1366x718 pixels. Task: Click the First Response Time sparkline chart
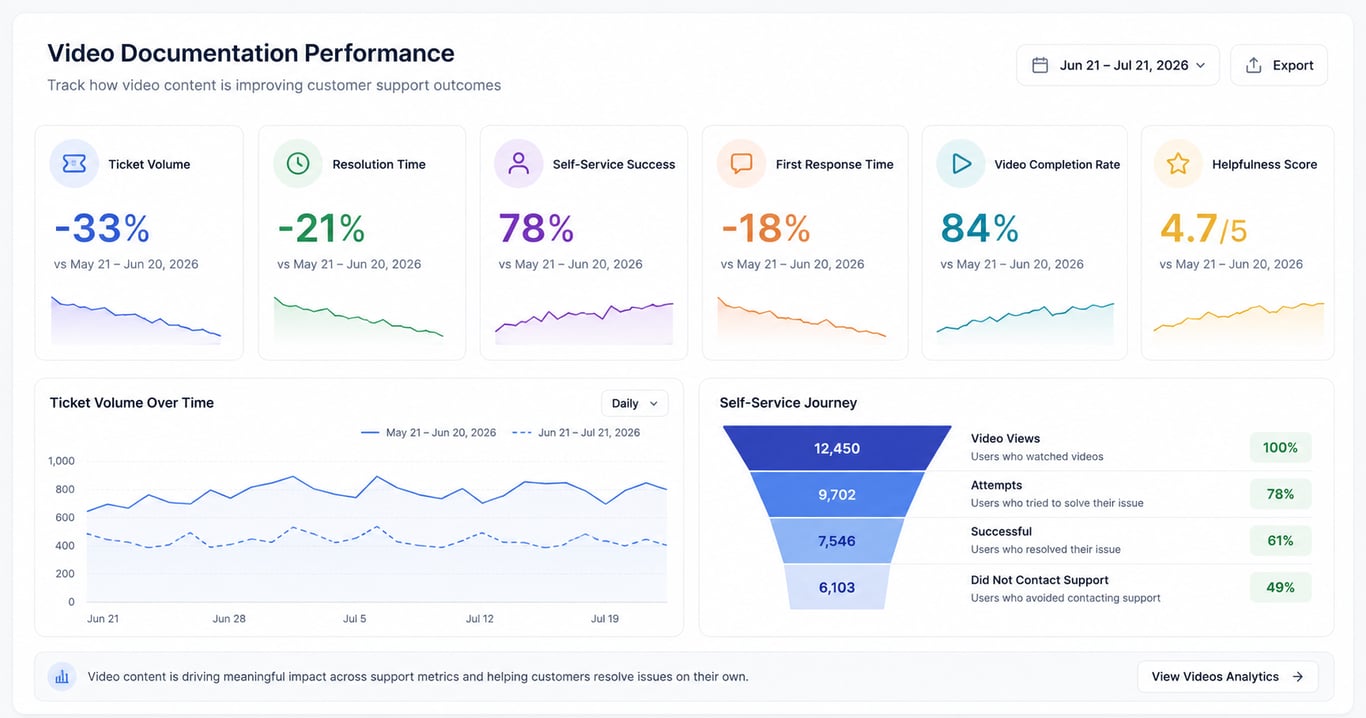802,319
